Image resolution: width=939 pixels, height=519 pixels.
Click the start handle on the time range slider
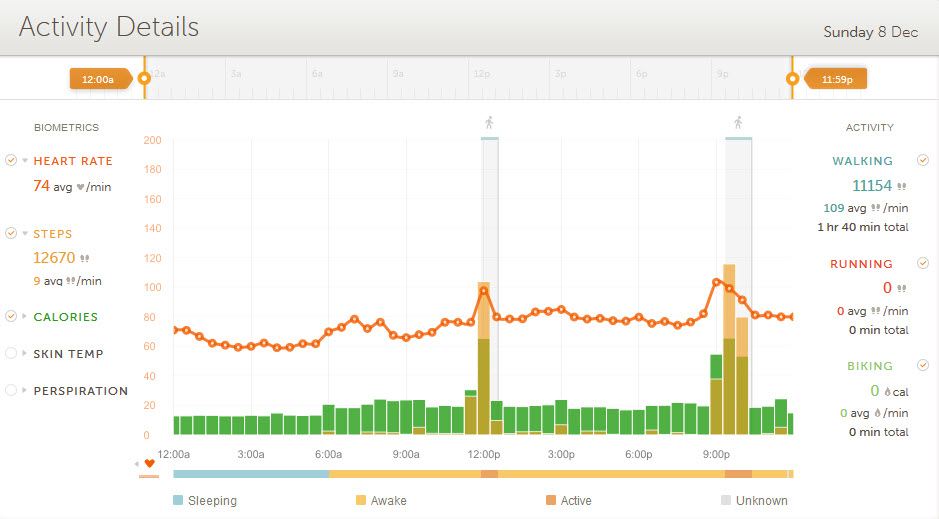[x=144, y=78]
